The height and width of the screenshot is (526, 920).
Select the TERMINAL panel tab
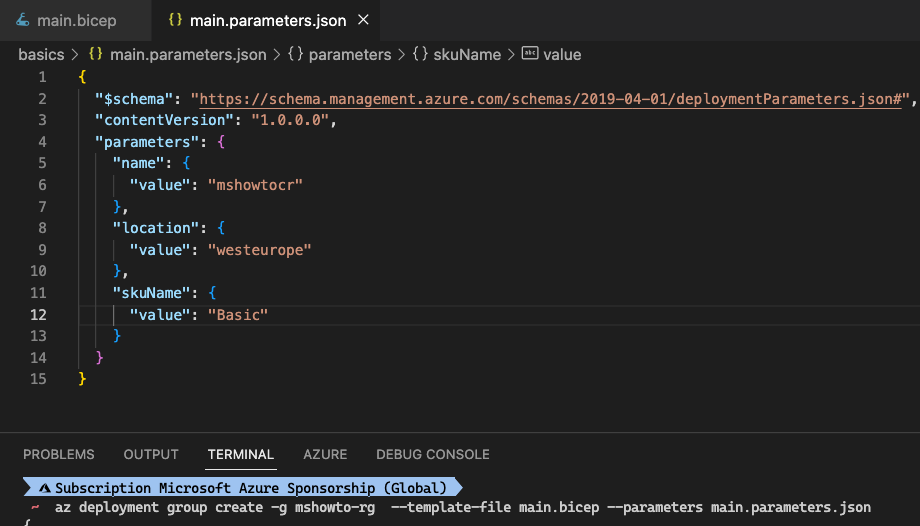tap(241, 454)
